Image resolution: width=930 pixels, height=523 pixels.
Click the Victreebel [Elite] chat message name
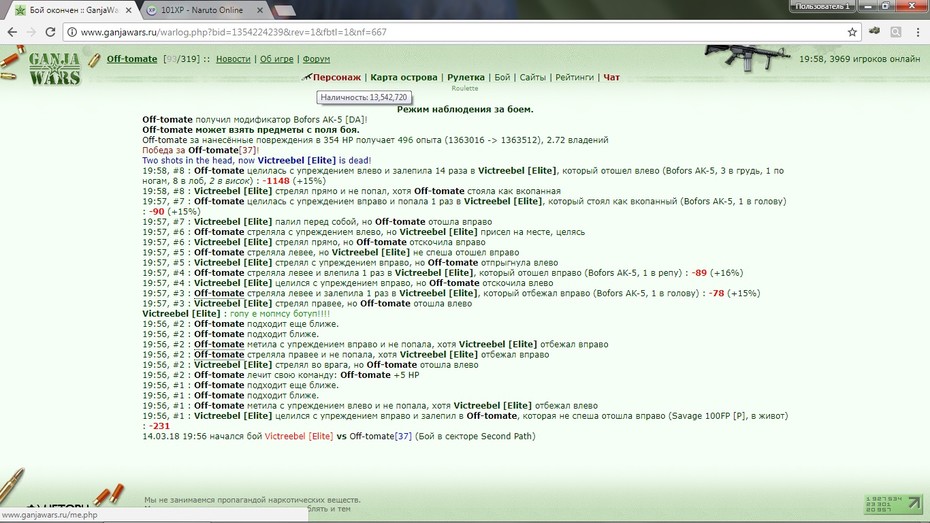[181, 314]
